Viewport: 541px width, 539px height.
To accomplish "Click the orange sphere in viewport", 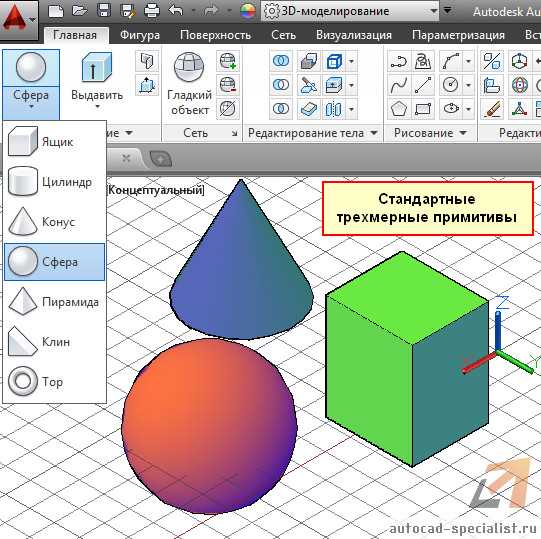I will coord(209,426).
